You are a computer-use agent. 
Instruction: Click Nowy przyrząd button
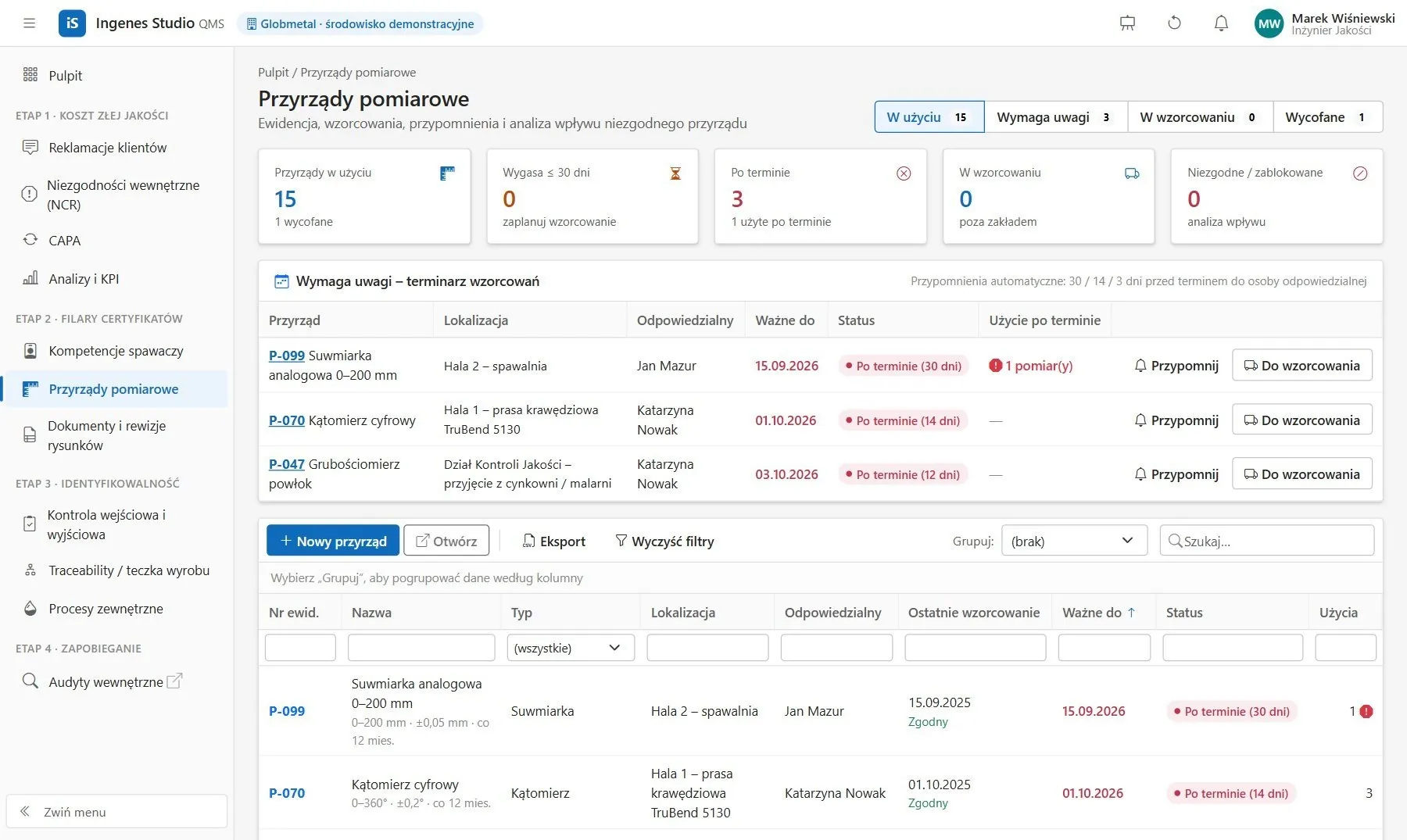(333, 541)
